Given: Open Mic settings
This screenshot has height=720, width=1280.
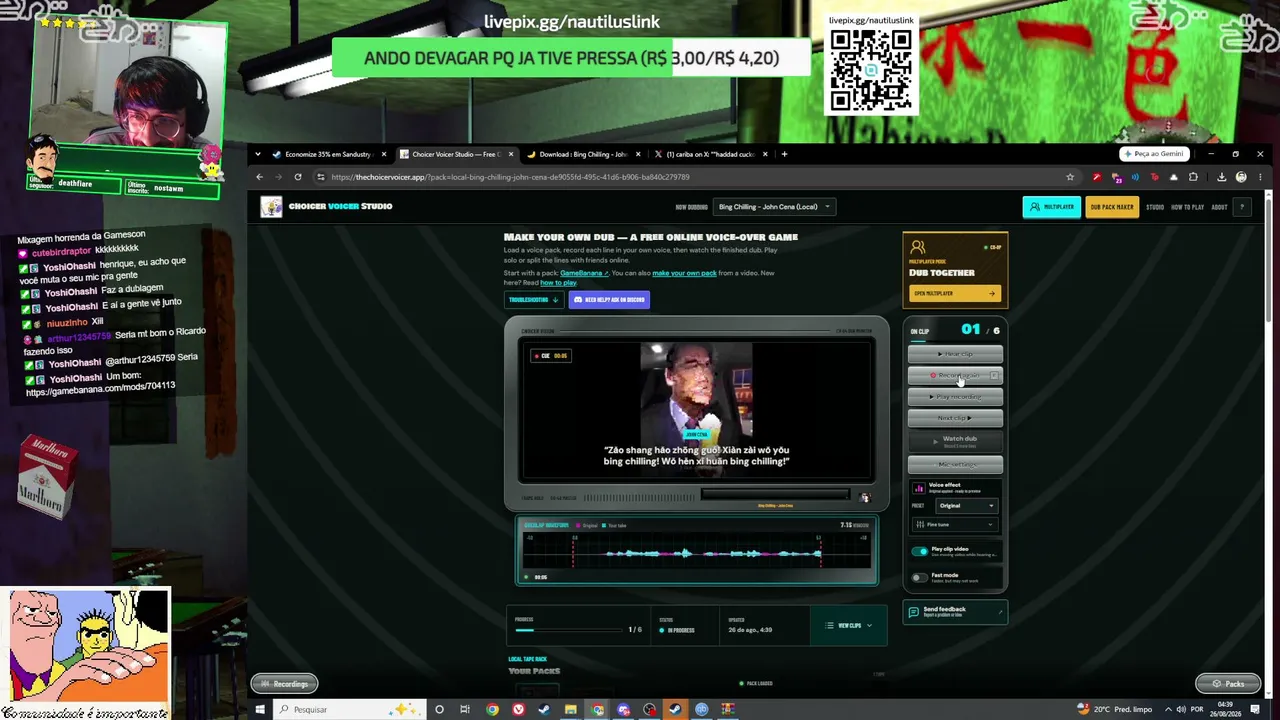Looking at the screenshot, I should point(955,465).
